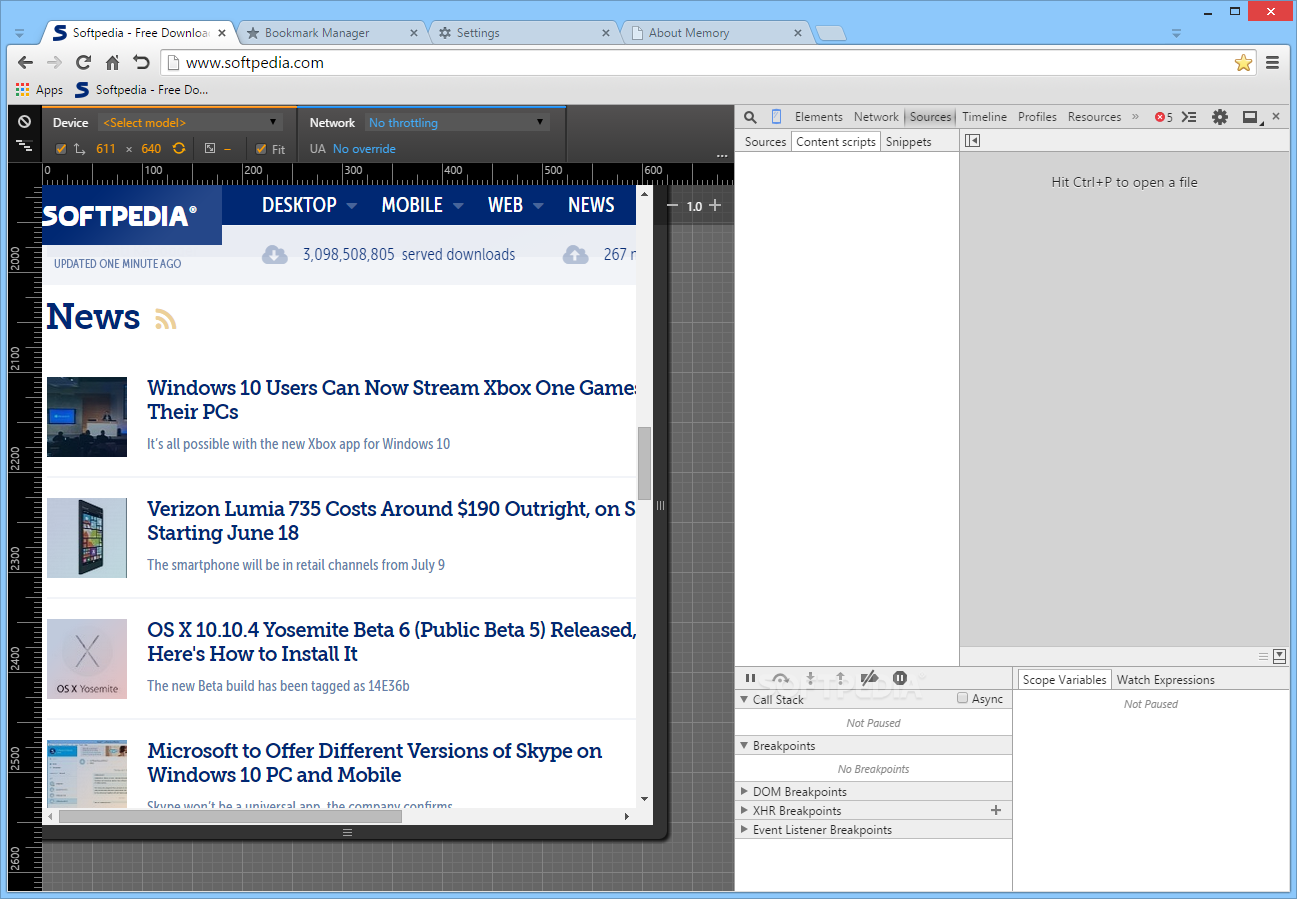Open the Network throttling dropdown
The height and width of the screenshot is (899, 1297).
[457, 122]
